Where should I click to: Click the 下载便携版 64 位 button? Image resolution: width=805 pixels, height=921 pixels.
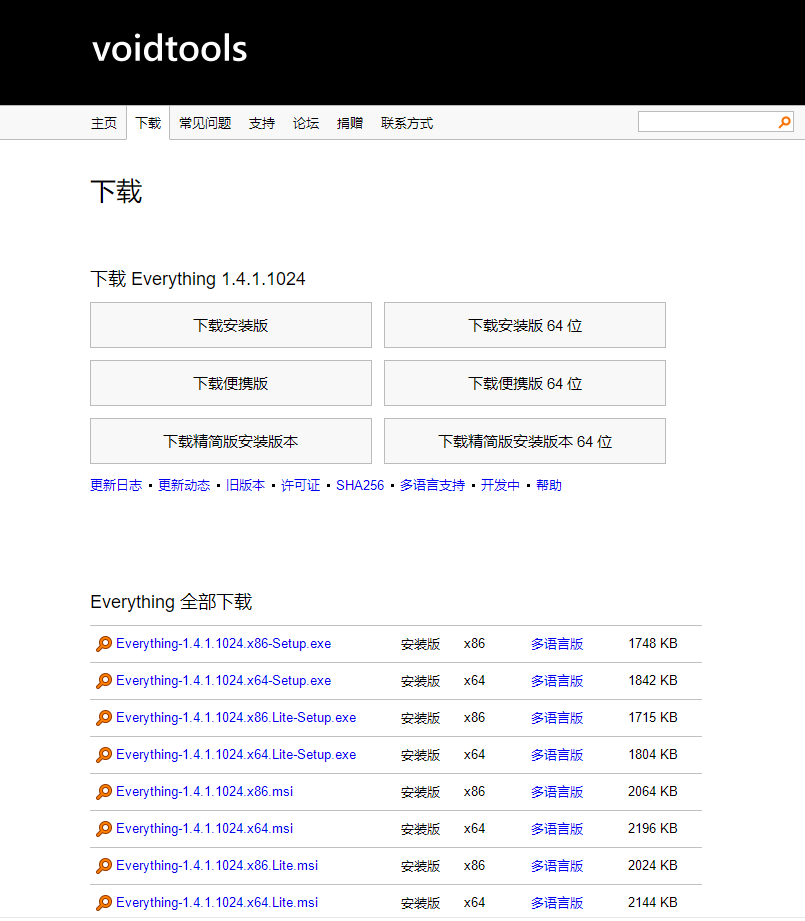(525, 383)
